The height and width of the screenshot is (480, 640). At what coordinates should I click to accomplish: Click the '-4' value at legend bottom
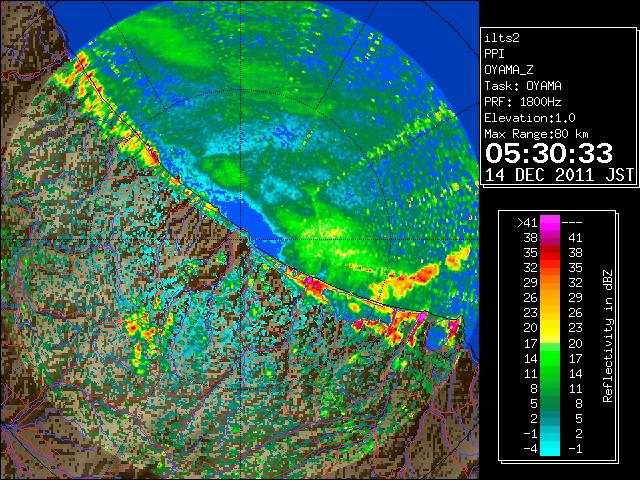[x=530, y=449]
